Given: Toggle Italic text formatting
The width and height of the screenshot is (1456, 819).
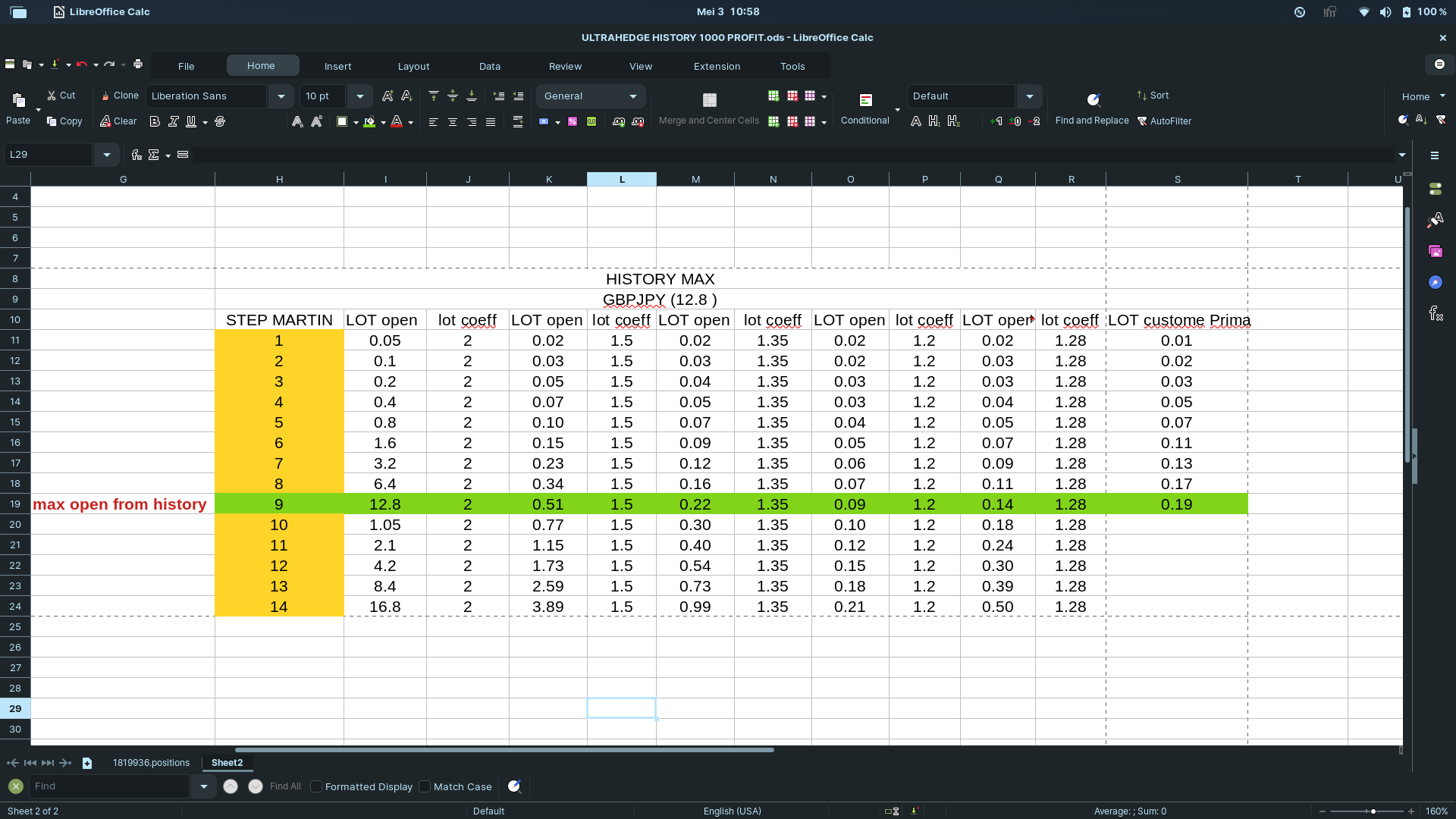Looking at the screenshot, I should click(174, 121).
